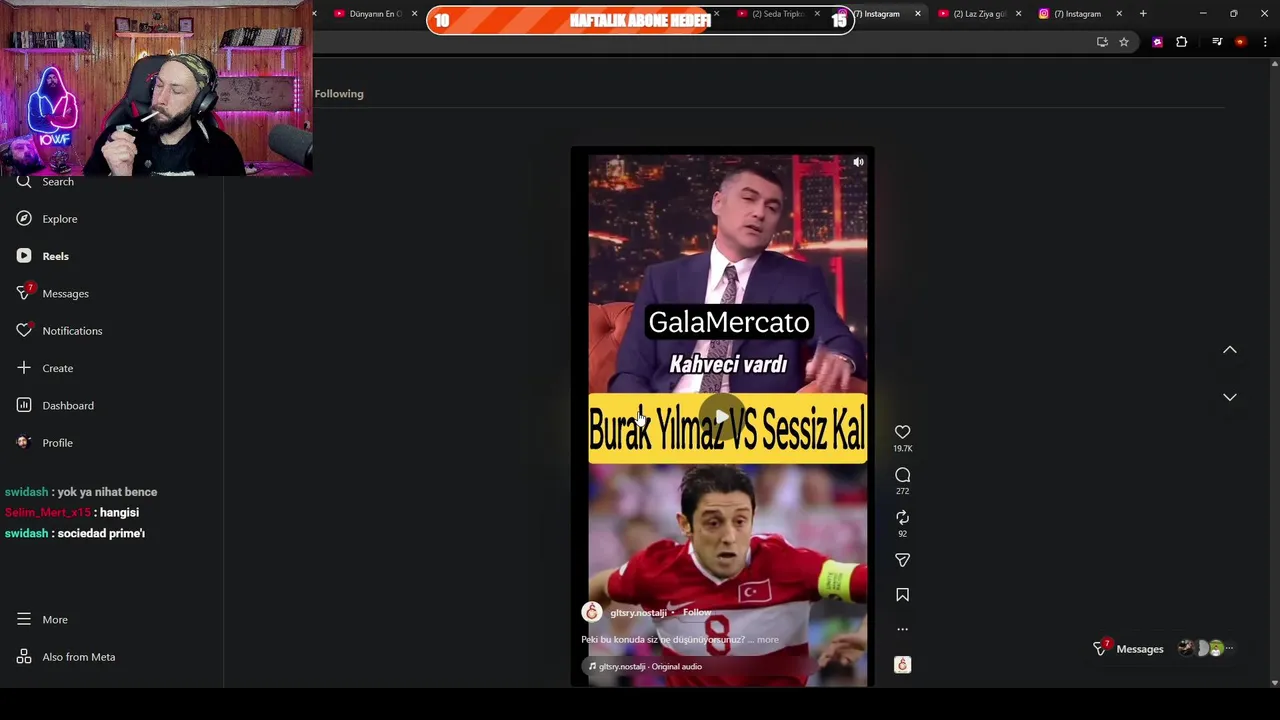1280x720 pixels.
Task: Go to previous reel with up chevron
Action: pos(1230,350)
